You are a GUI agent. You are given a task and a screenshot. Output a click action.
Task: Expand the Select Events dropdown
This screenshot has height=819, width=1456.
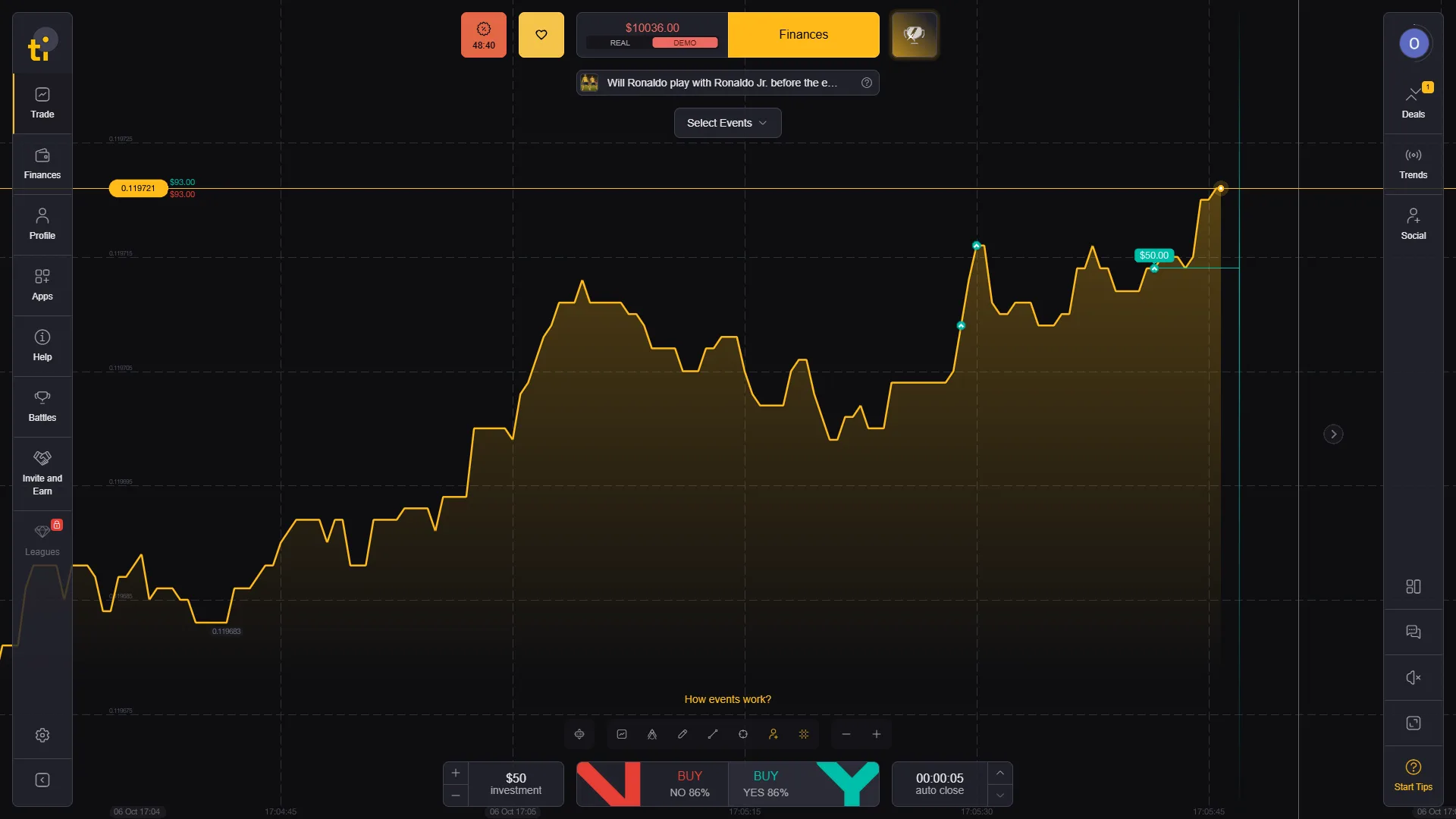727,123
